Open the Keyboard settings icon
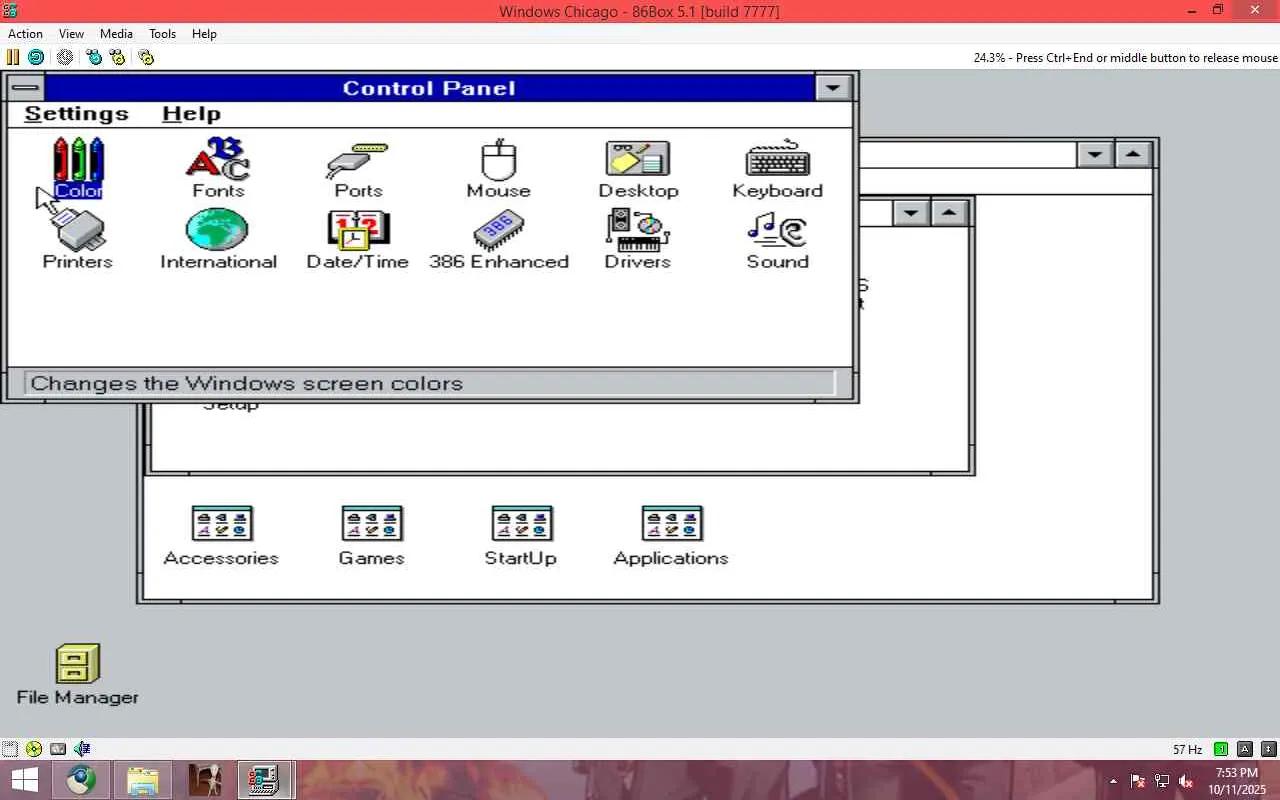 click(778, 168)
